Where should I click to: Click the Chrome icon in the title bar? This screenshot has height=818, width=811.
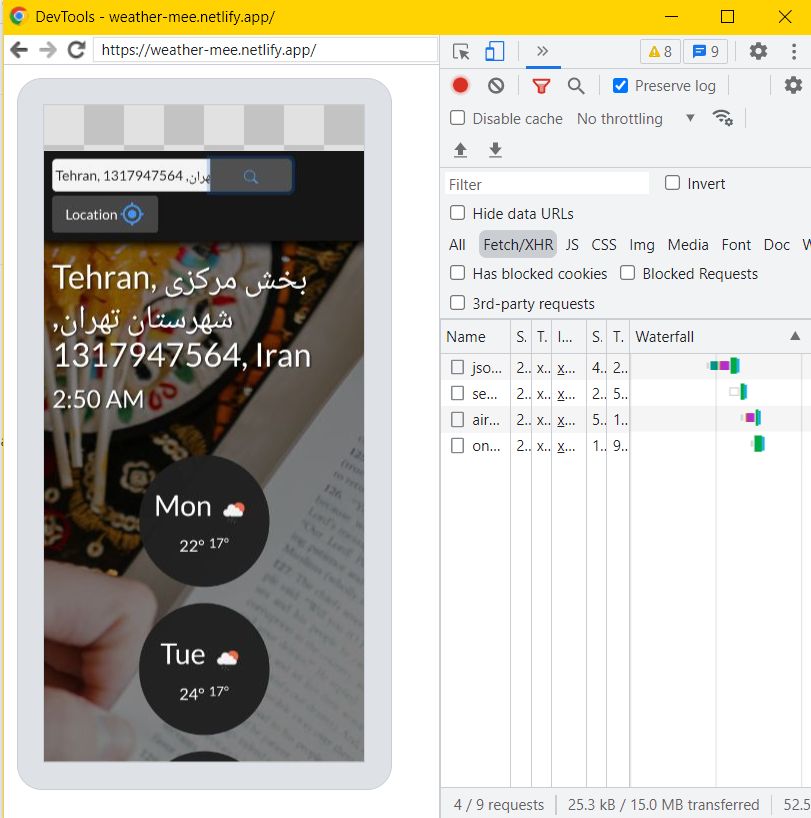tap(18, 16)
